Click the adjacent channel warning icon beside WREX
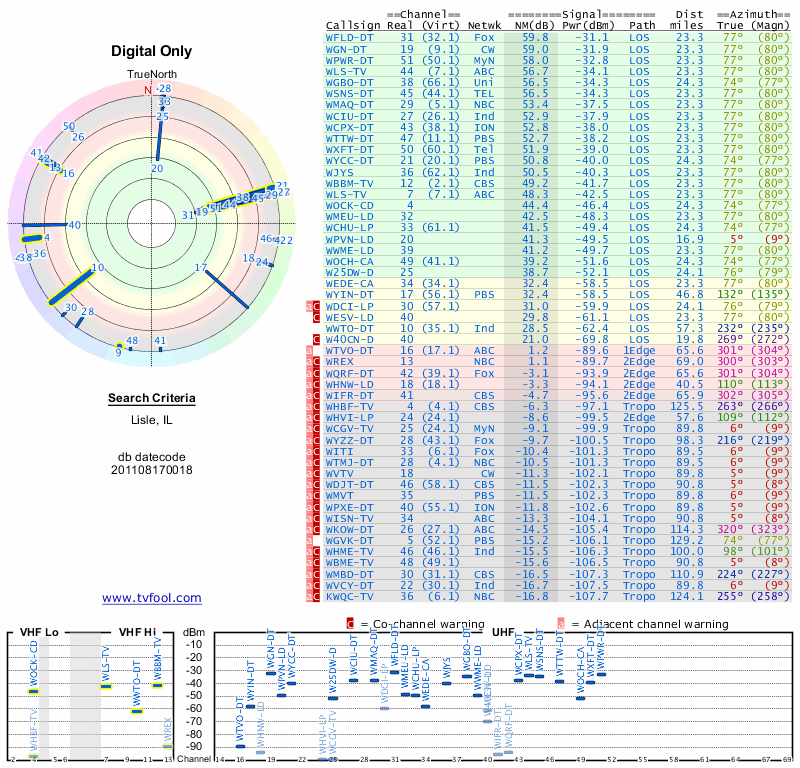 click(x=308, y=361)
